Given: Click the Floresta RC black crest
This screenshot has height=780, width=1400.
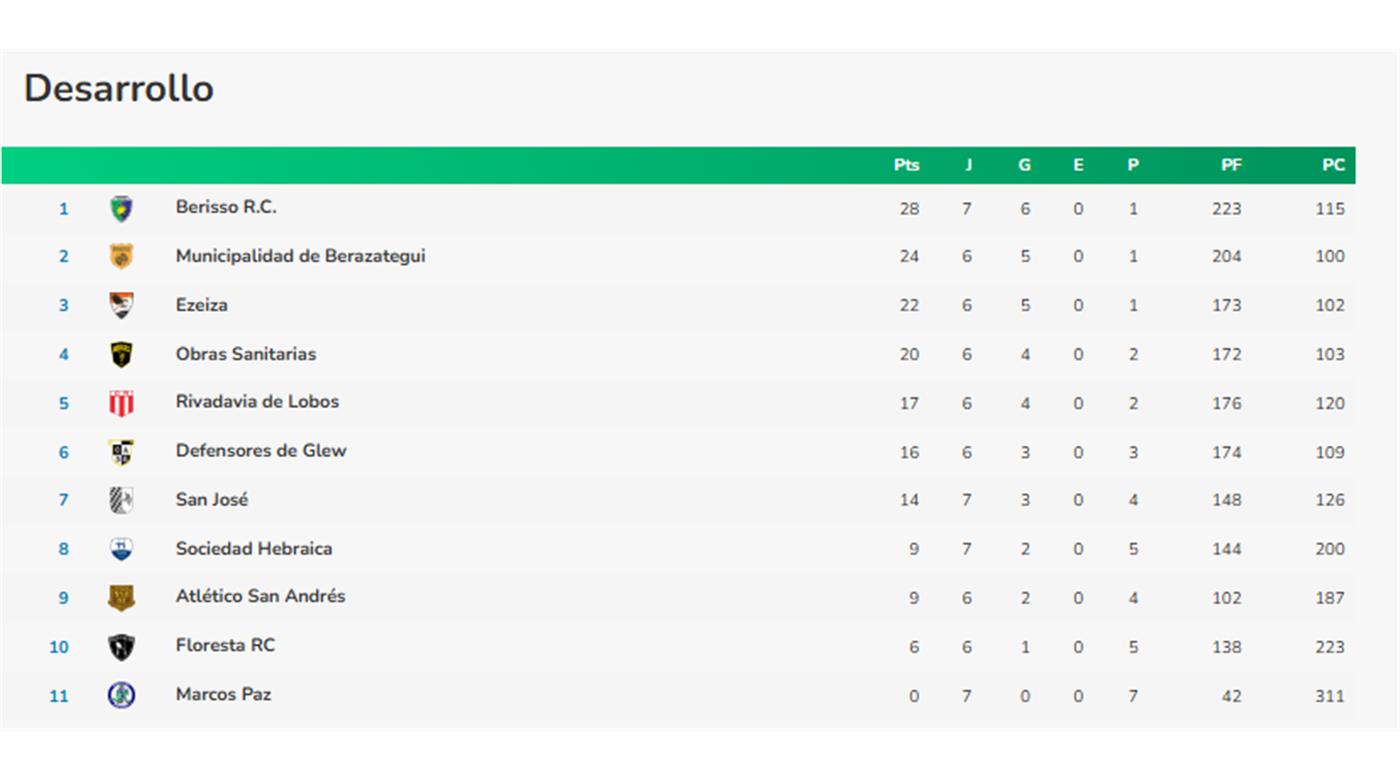Looking at the screenshot, I should 121,647.
